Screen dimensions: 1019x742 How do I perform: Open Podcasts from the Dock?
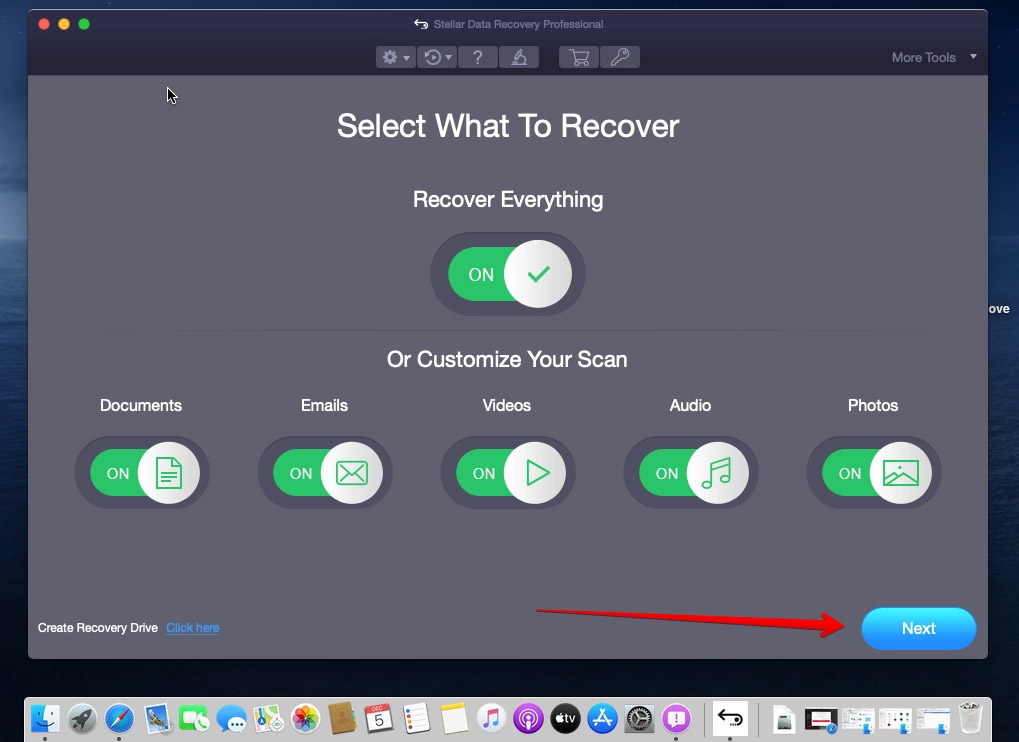pyautogui.click(x=528, y=719)
